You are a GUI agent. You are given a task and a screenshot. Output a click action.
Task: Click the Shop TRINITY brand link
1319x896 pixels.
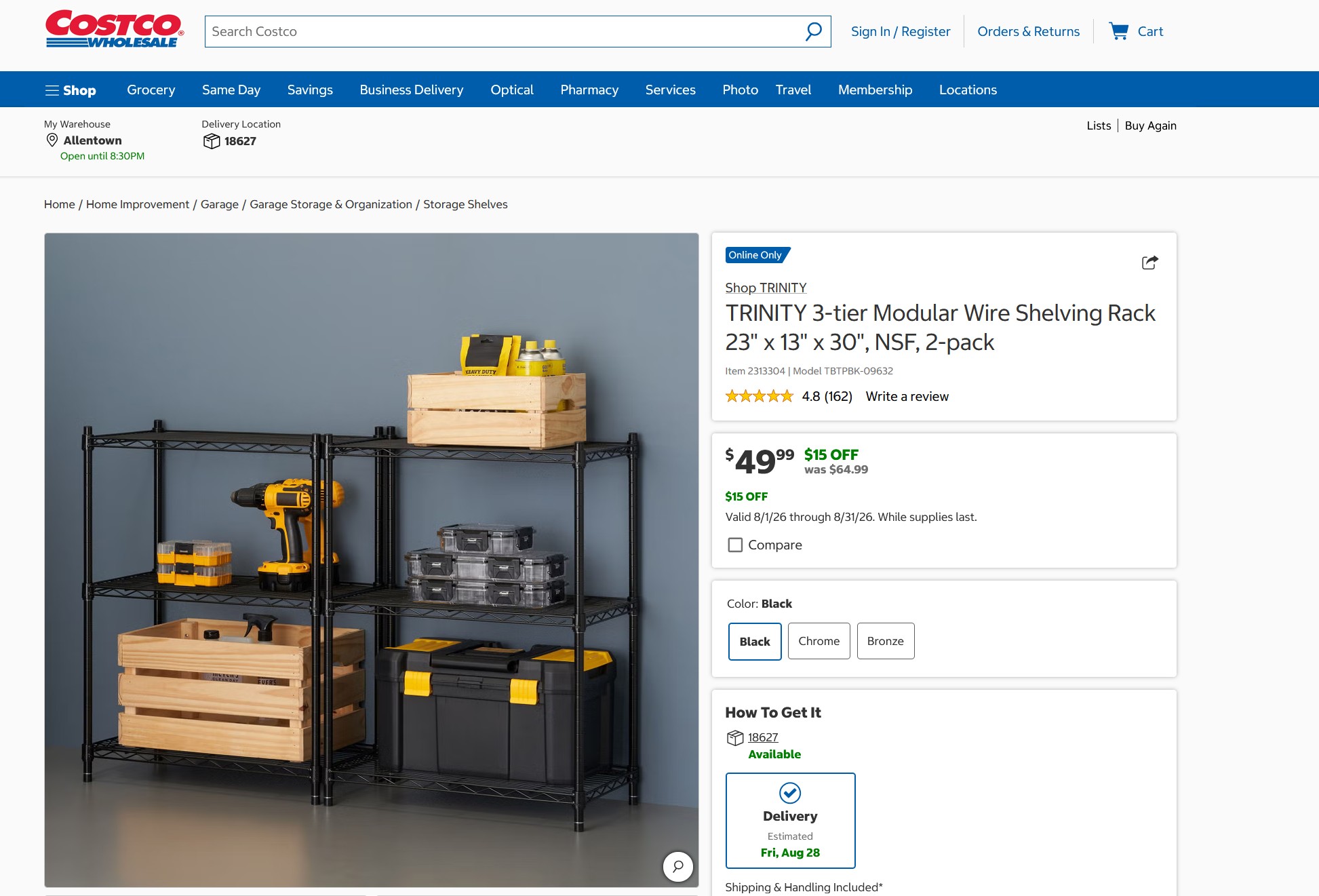tap(766, 288)
